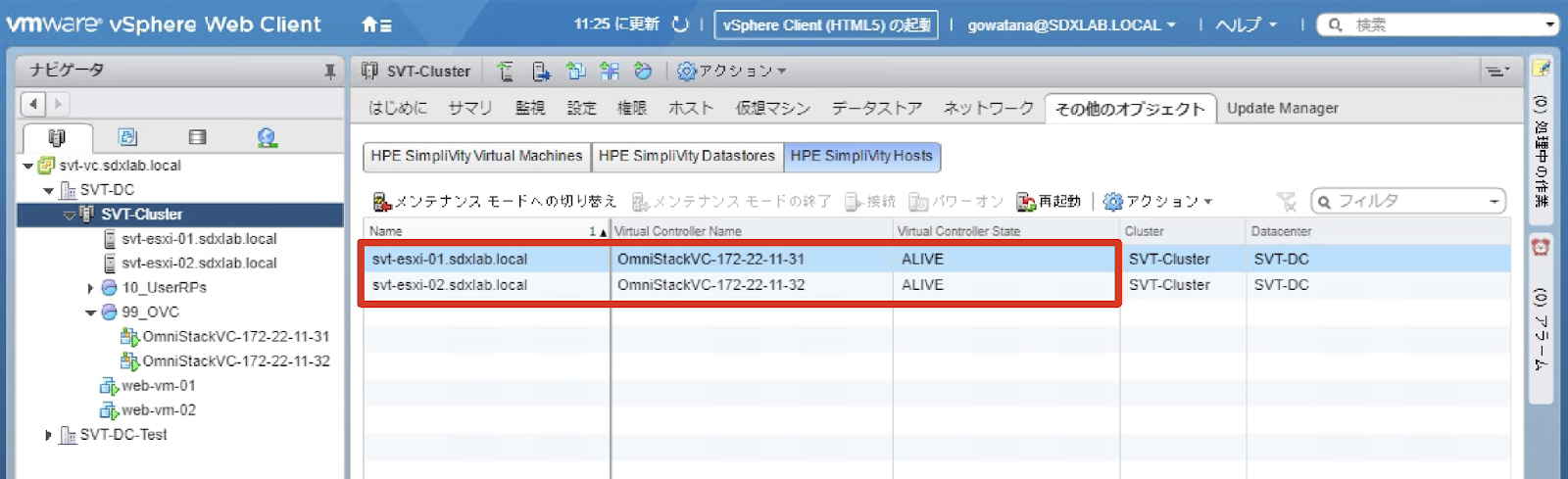Open the vSphere home menu icon
Image resolution: width=1568 pixels, height=479 pixels.
coord(376,25)
